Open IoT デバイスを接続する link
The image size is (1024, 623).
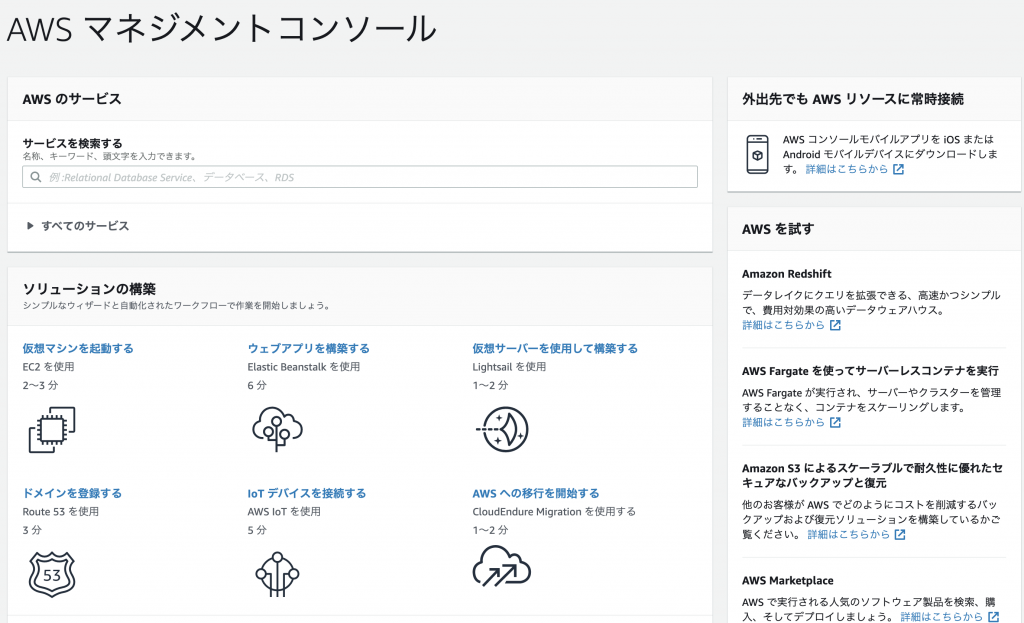[306, 493]
